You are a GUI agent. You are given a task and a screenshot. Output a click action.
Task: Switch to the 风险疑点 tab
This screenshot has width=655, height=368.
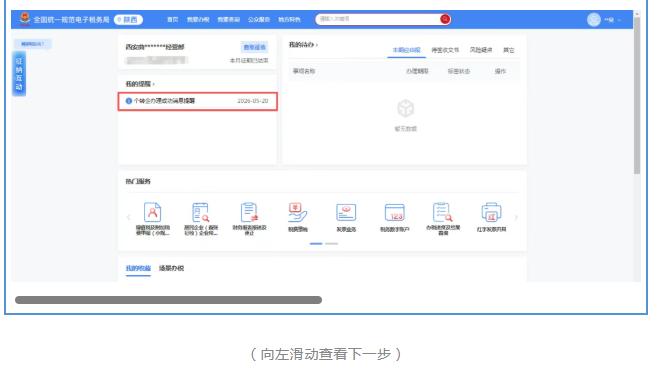coord(481,50)
